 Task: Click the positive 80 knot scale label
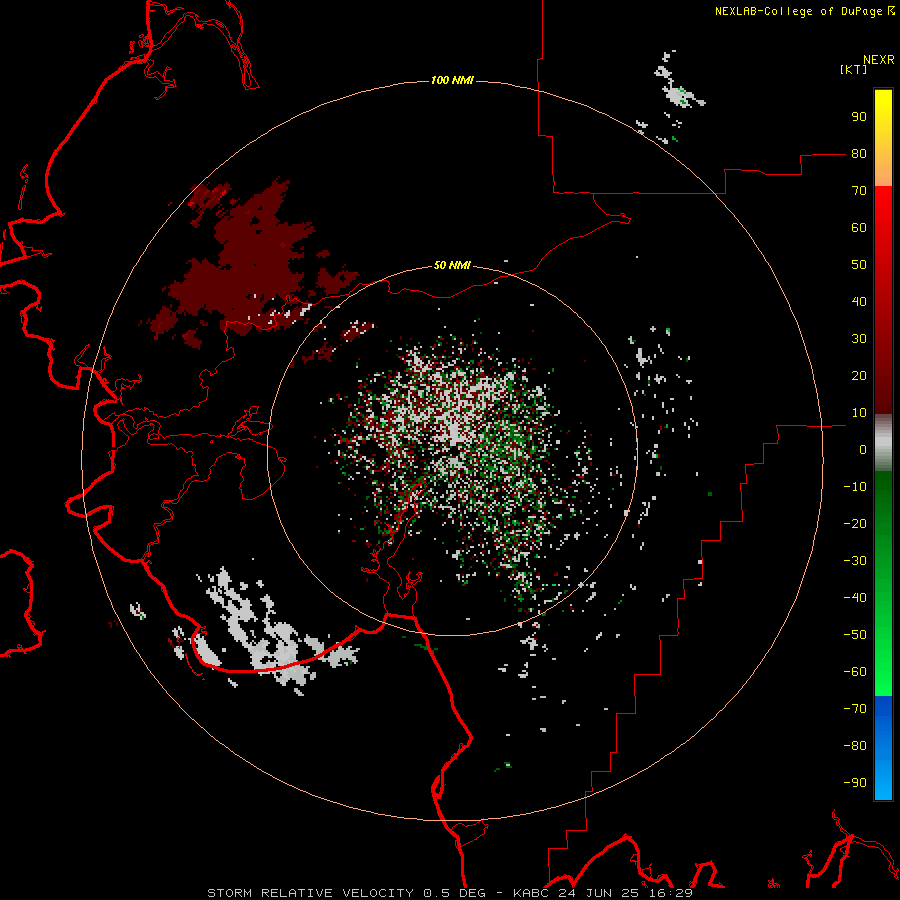[859, 154]
